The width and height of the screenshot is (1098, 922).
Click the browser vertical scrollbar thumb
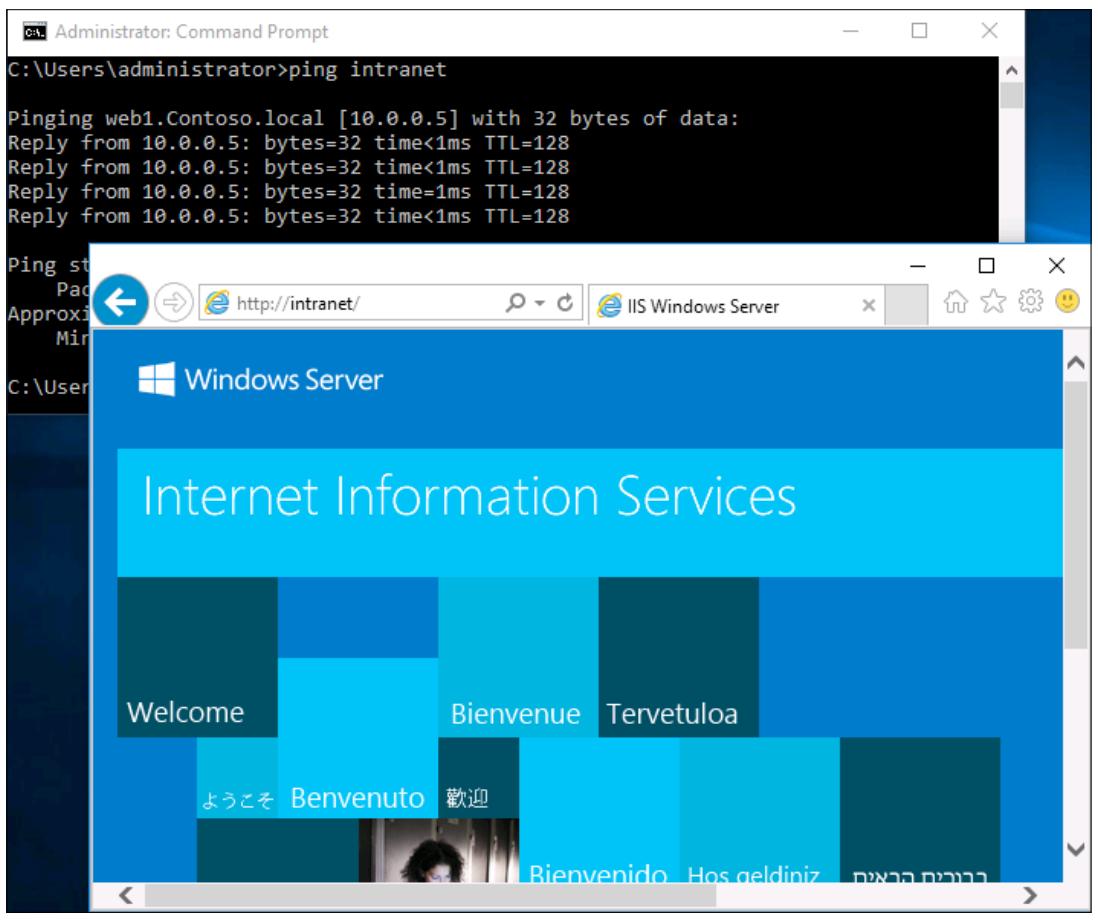(1076, 515)
